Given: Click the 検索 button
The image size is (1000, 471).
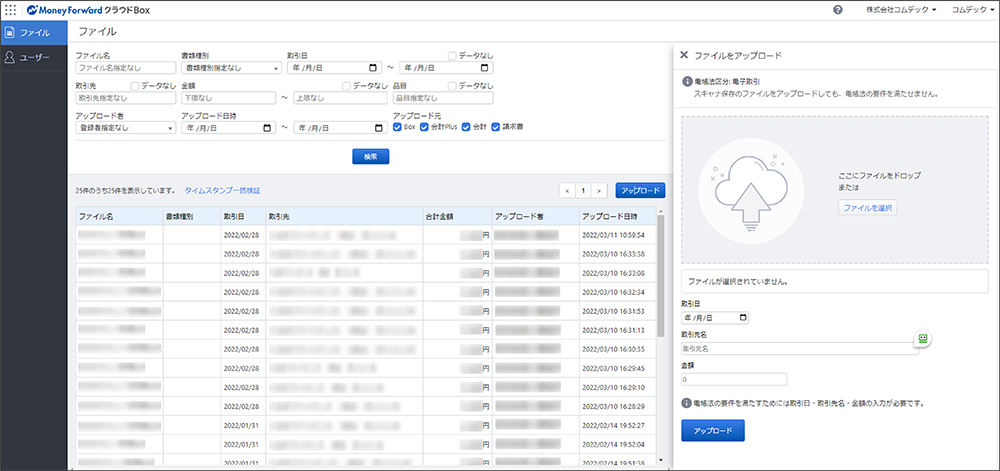Looking at the screenshot, I should click(371, 157).
